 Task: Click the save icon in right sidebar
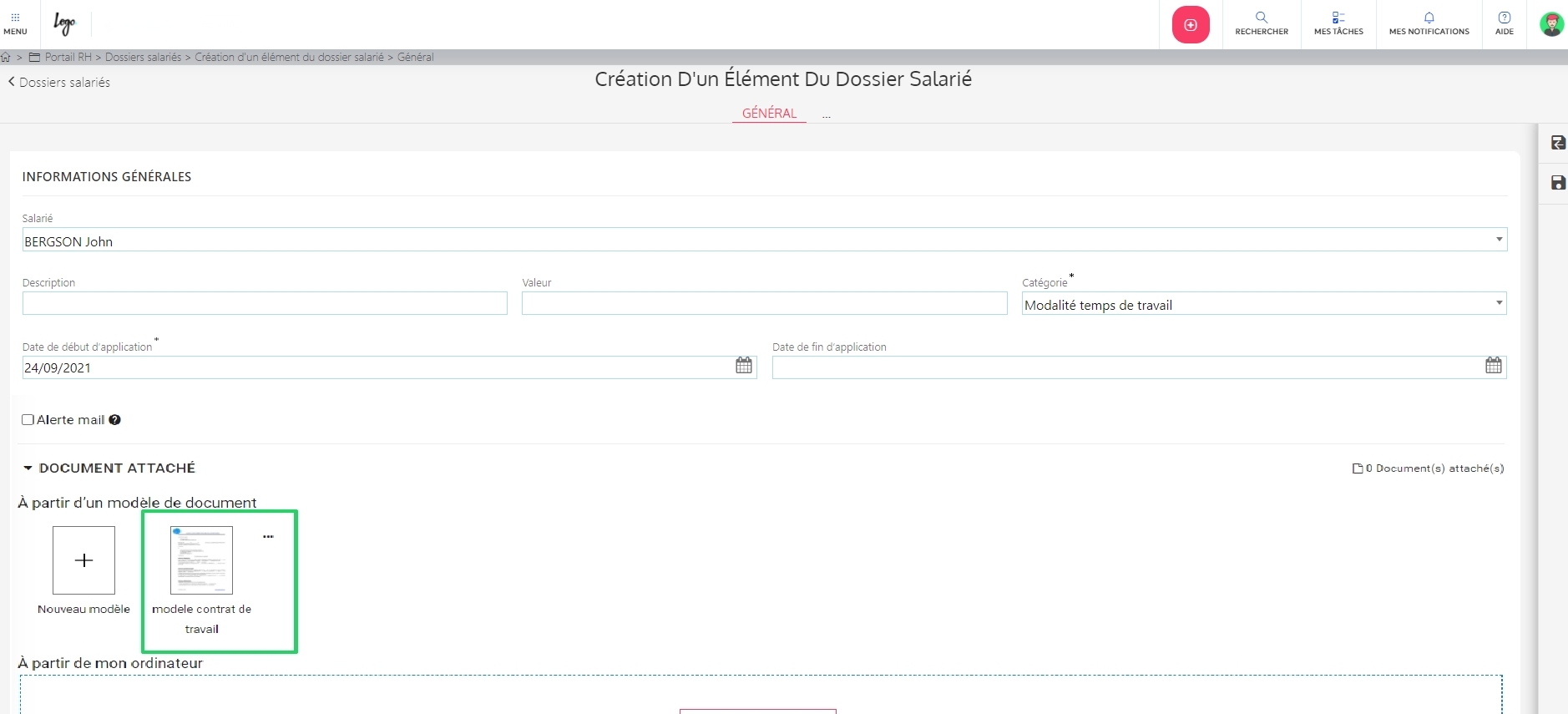click(x=1558, y=183)
